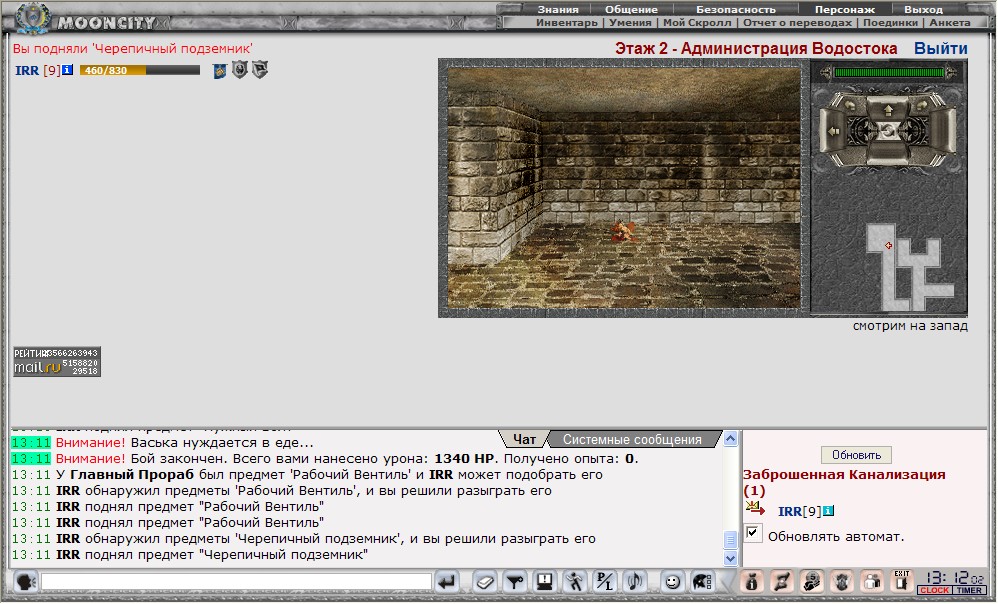Click the 460/830 HP bar

coord(139,70)
